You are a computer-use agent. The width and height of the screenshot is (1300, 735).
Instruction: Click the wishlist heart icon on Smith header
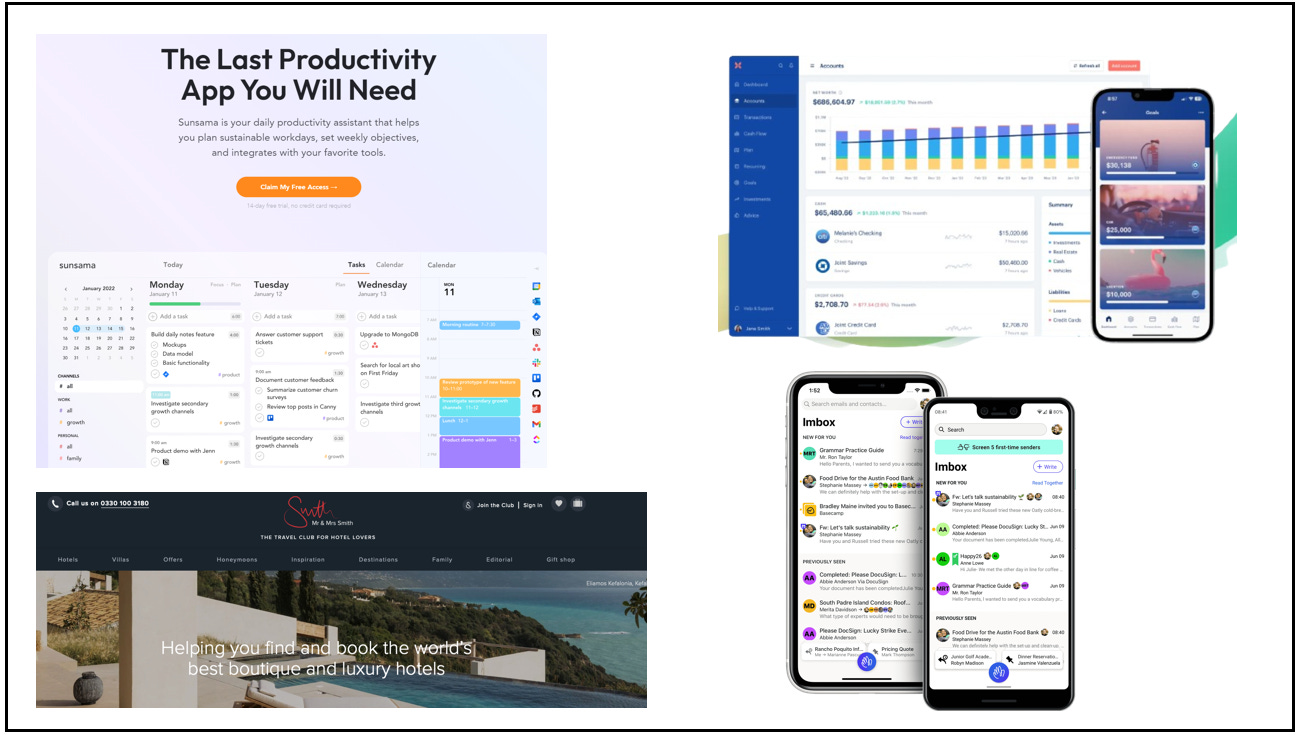tap(558, 504)
